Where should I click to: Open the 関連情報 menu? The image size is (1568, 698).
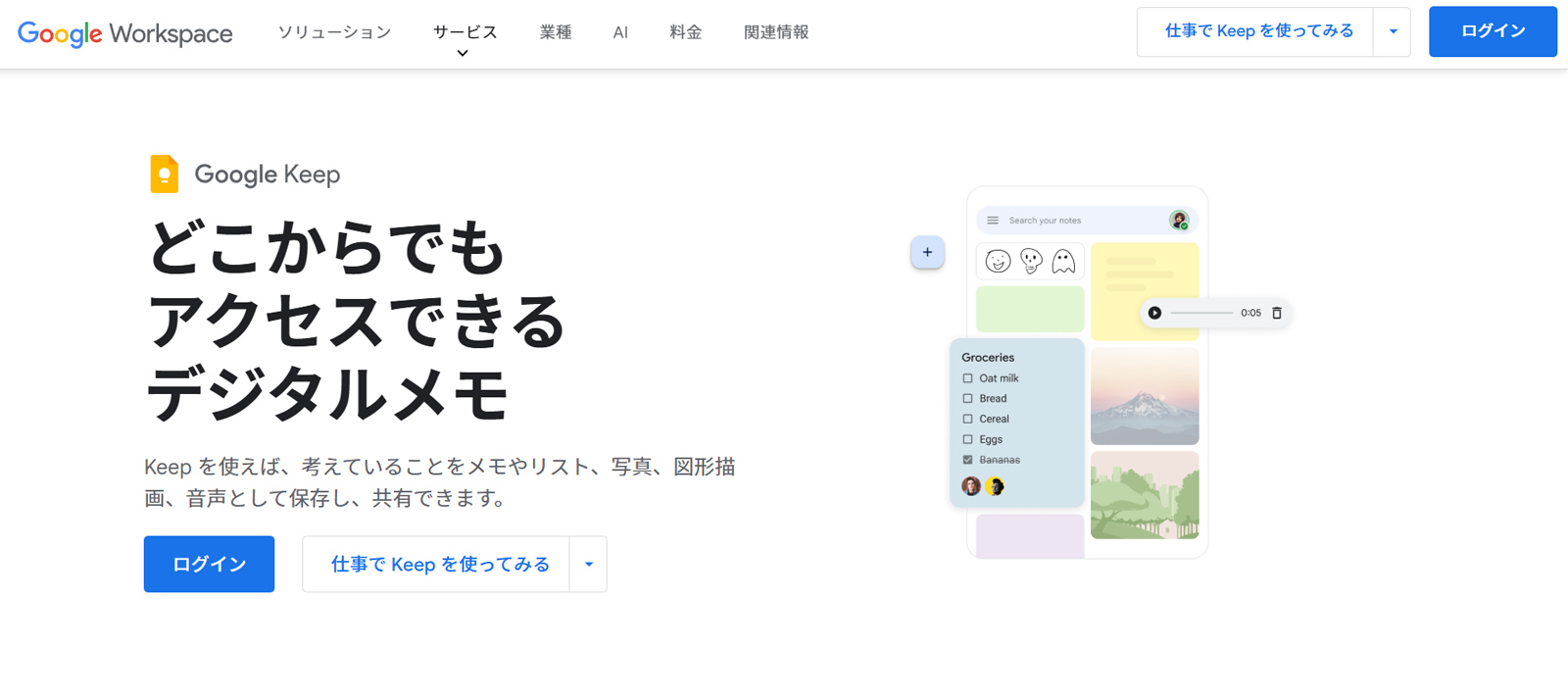click(x=776, y=32)
